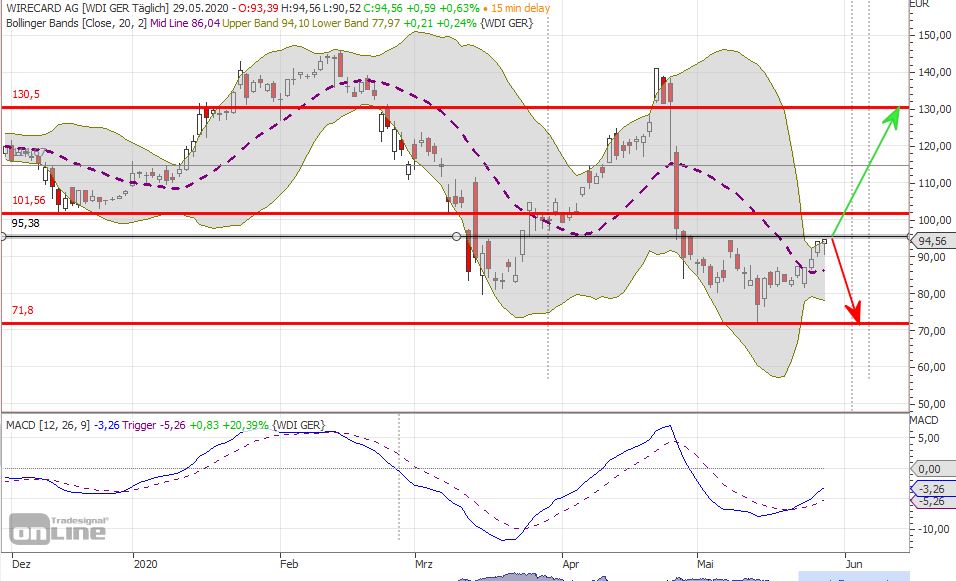Click the Trigger -5,26 value in MACD header
This screenshot has height=581, width=956.
(154, 425)
